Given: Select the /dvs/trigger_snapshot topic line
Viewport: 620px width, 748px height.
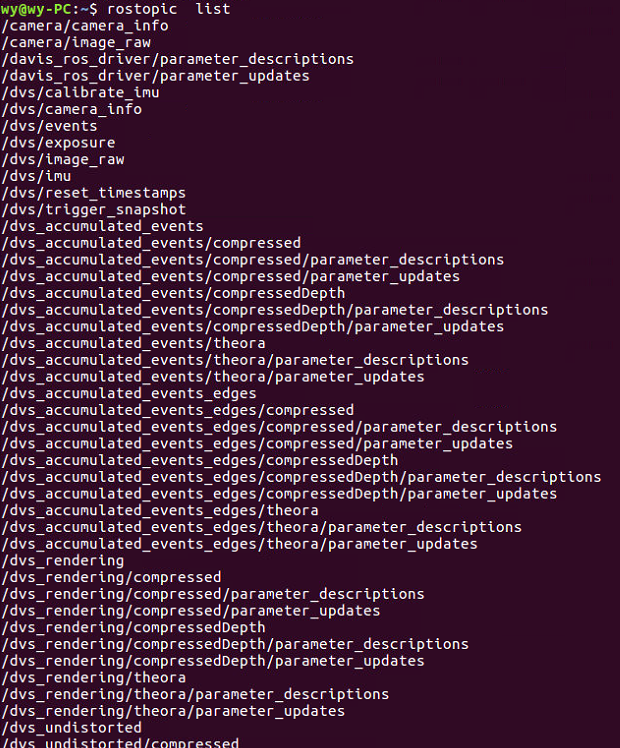Looking at the screenshot, I should (x=94, y=209).
